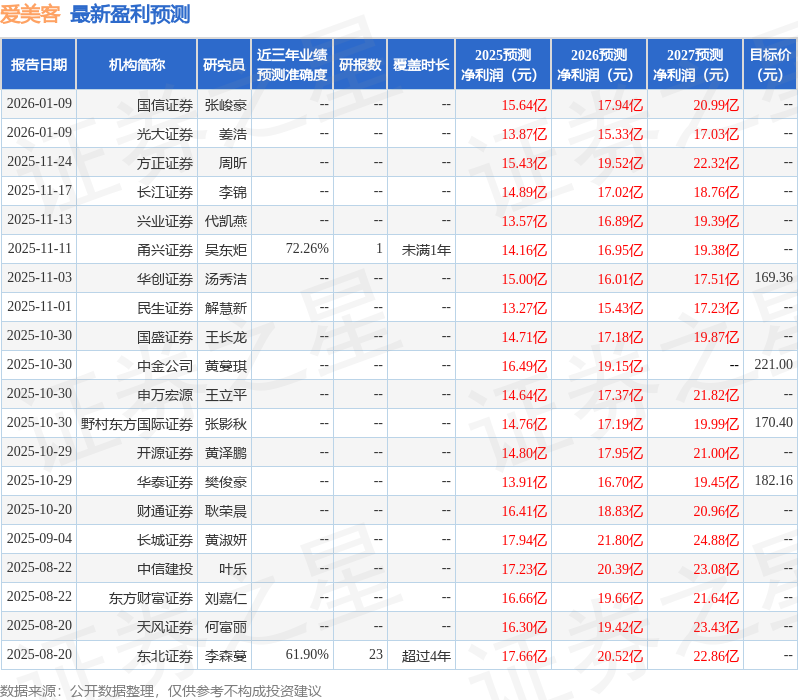Click report date 2025-11-11
Image resolution: width=798 pixels, height=700 pixels.
click(x=39, y=249)
